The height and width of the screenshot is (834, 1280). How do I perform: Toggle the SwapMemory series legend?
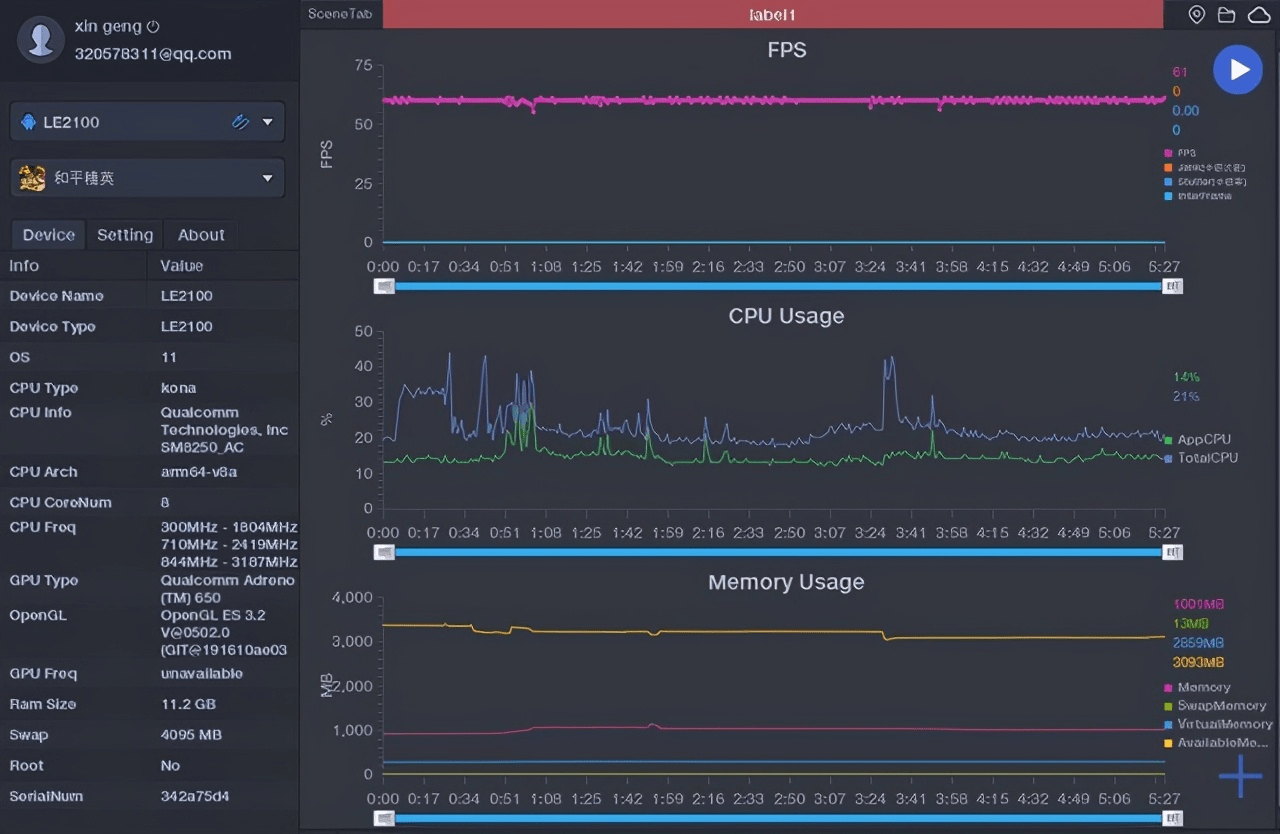pyautogui.click(x=1215, y=706)
